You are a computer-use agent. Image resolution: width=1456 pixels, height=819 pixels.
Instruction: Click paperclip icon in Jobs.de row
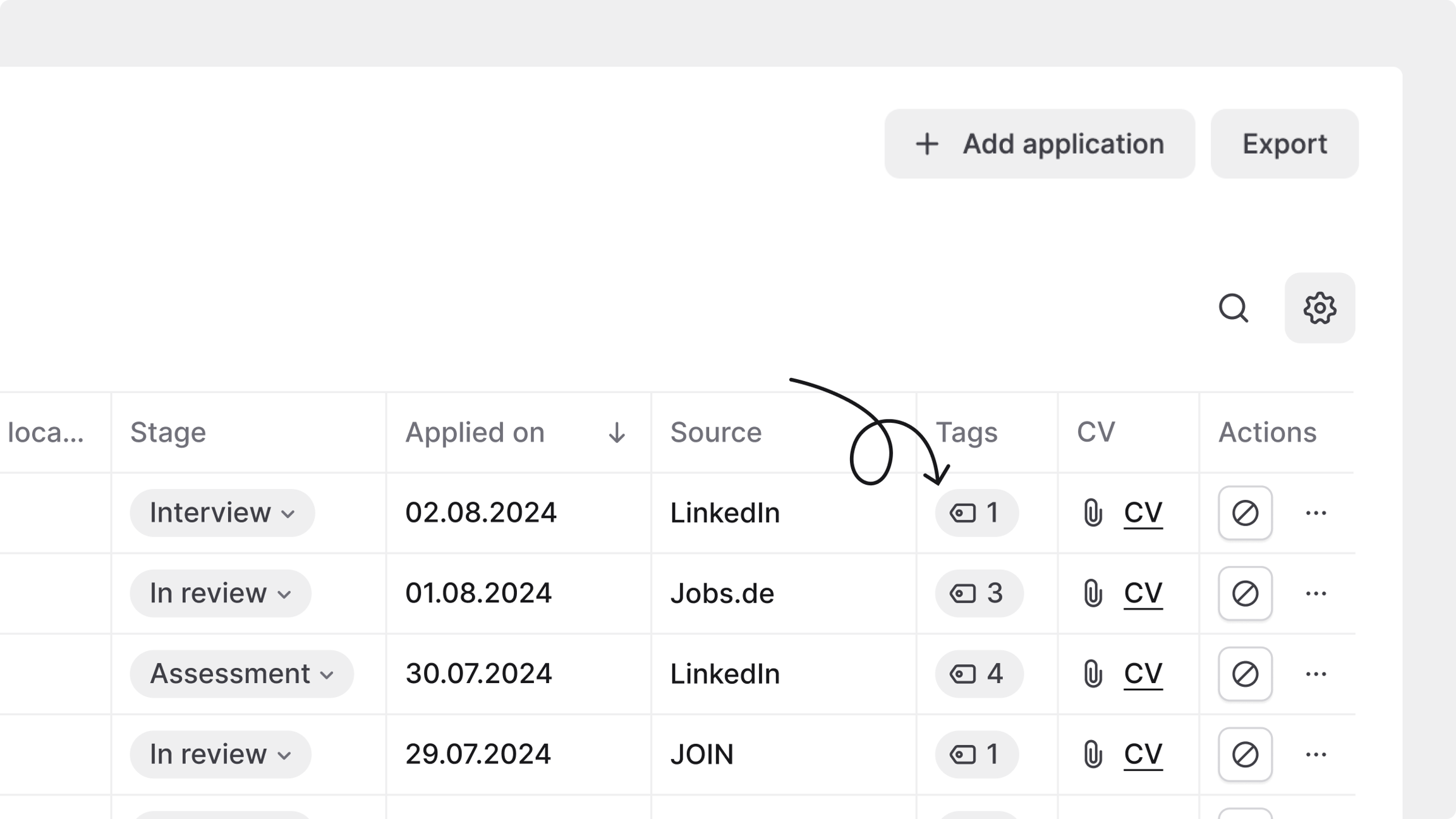[1093, 593]
